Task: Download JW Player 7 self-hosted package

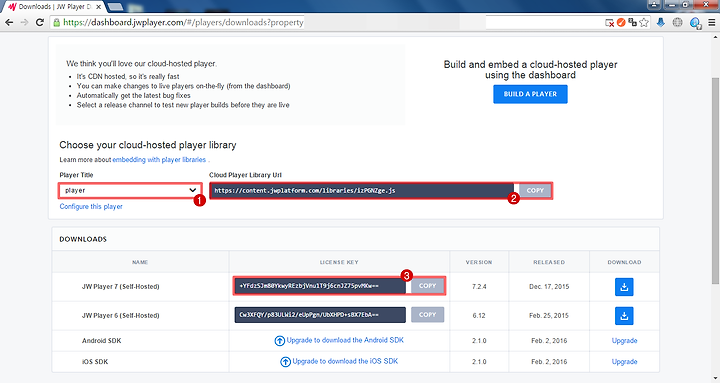Action: 624,287
